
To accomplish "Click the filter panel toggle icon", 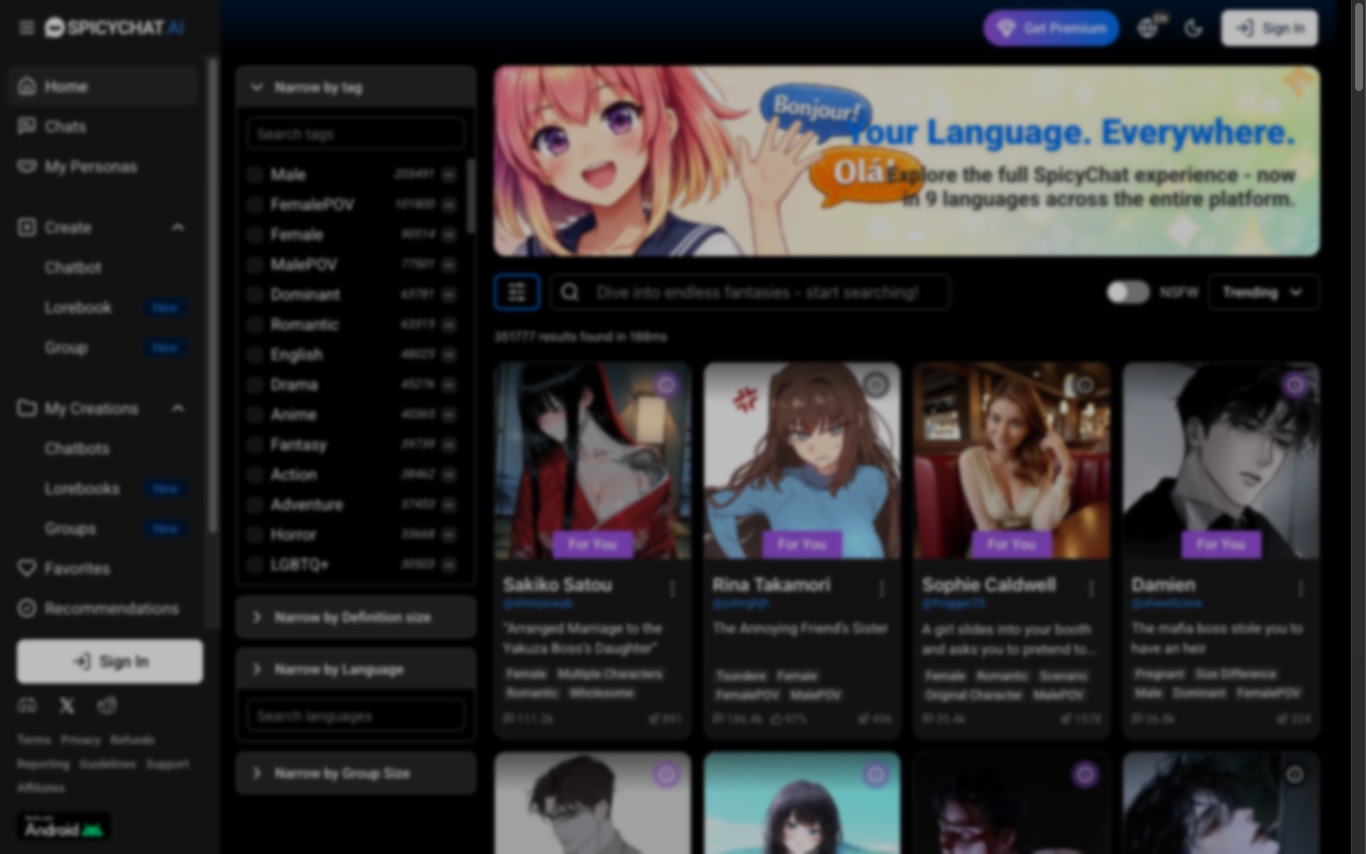I will pos(517,292).
